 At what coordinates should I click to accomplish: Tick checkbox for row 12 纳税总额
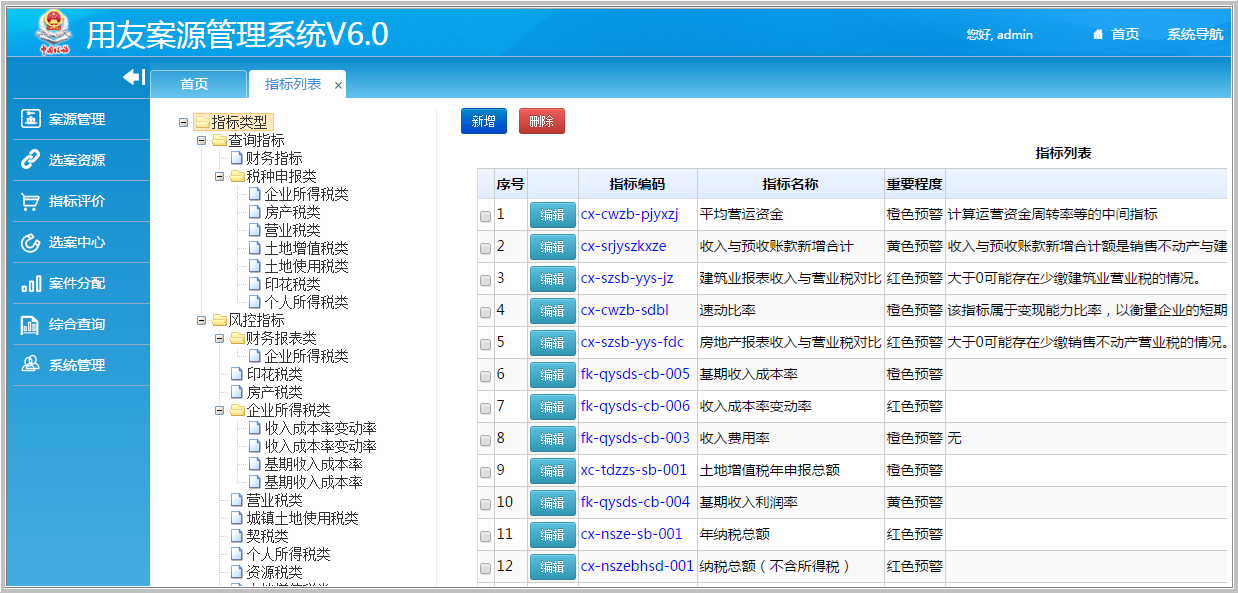486,568
